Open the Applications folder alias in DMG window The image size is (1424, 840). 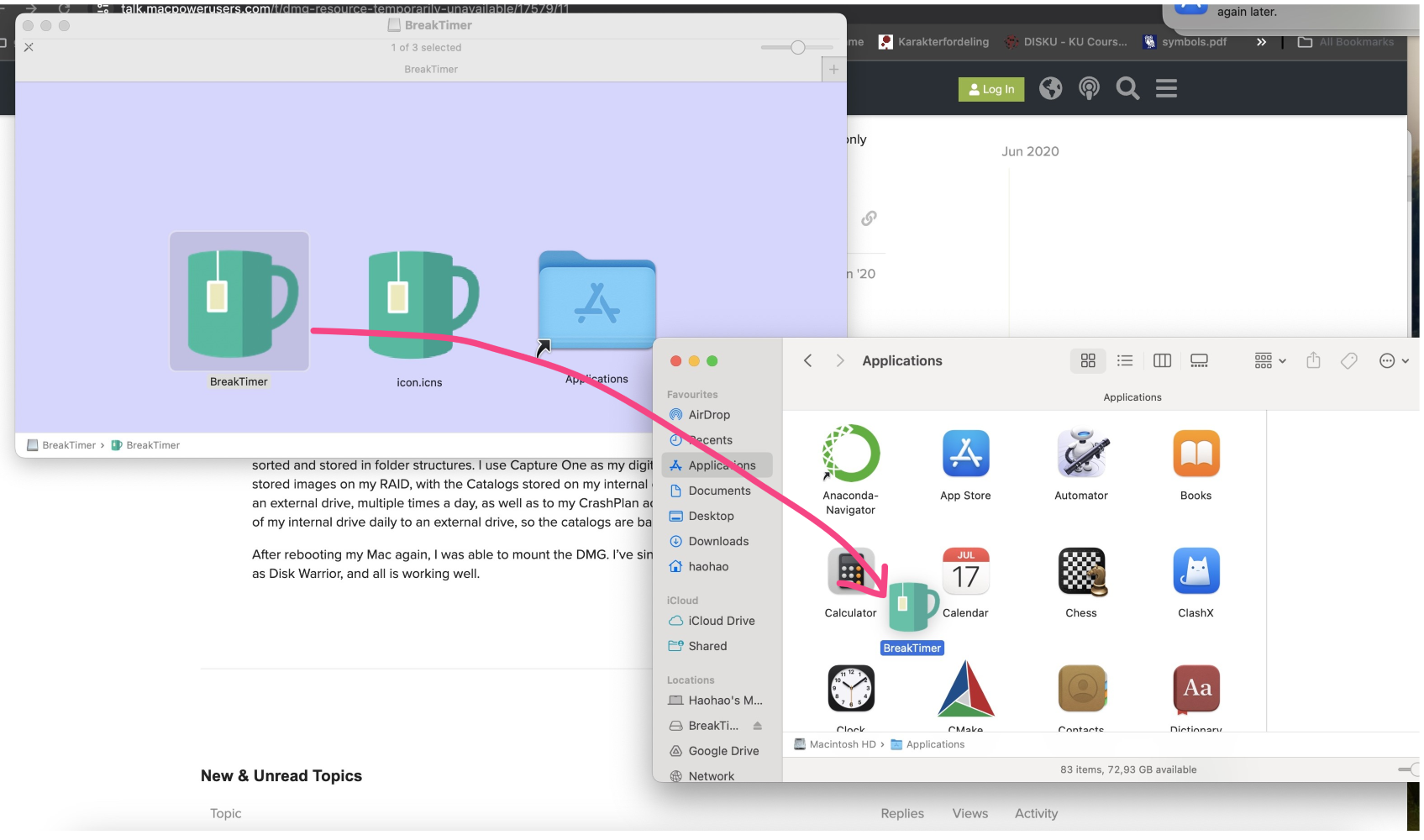pos(596,301)
